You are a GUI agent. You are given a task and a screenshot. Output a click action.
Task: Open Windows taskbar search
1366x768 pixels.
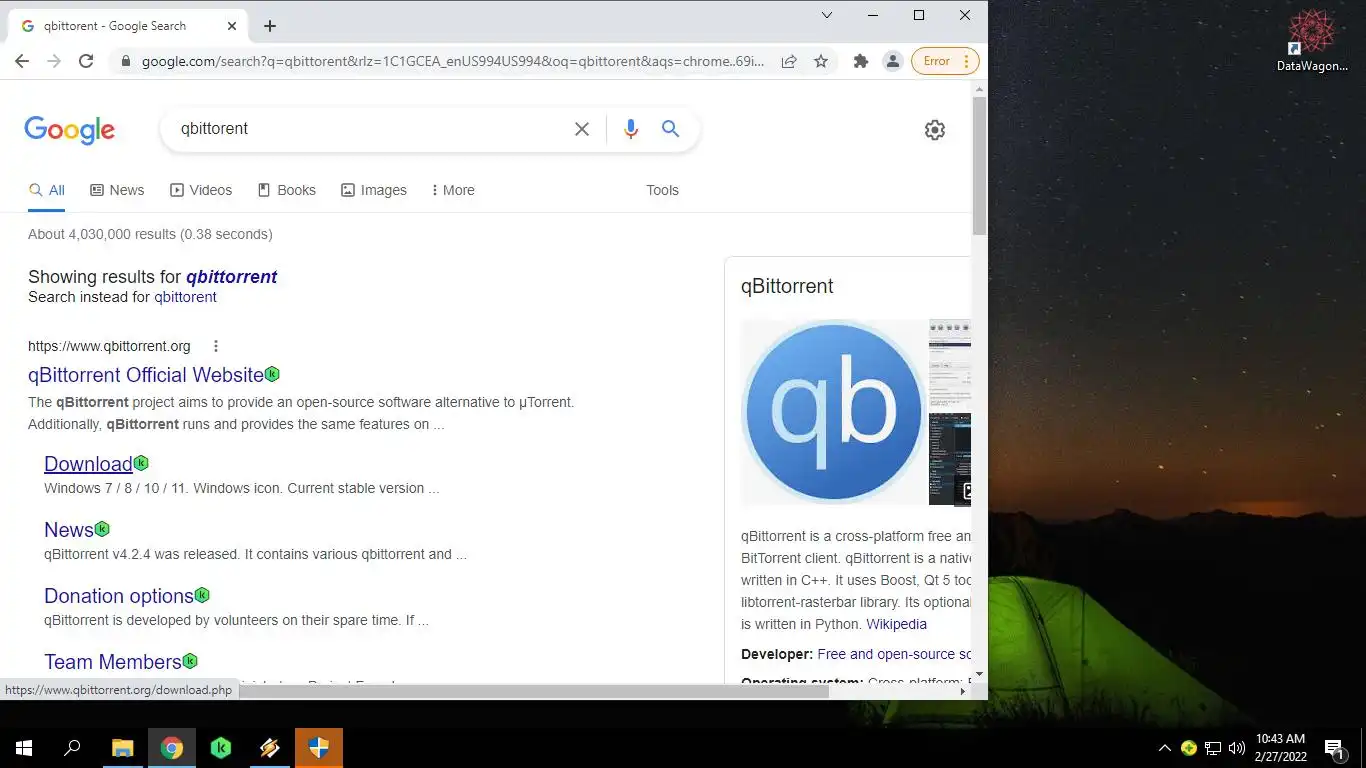click(x=72, y=748)
